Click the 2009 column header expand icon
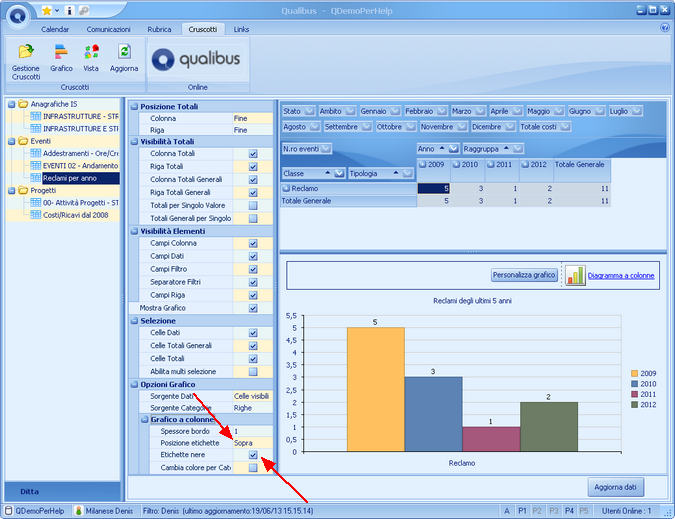 423,164
